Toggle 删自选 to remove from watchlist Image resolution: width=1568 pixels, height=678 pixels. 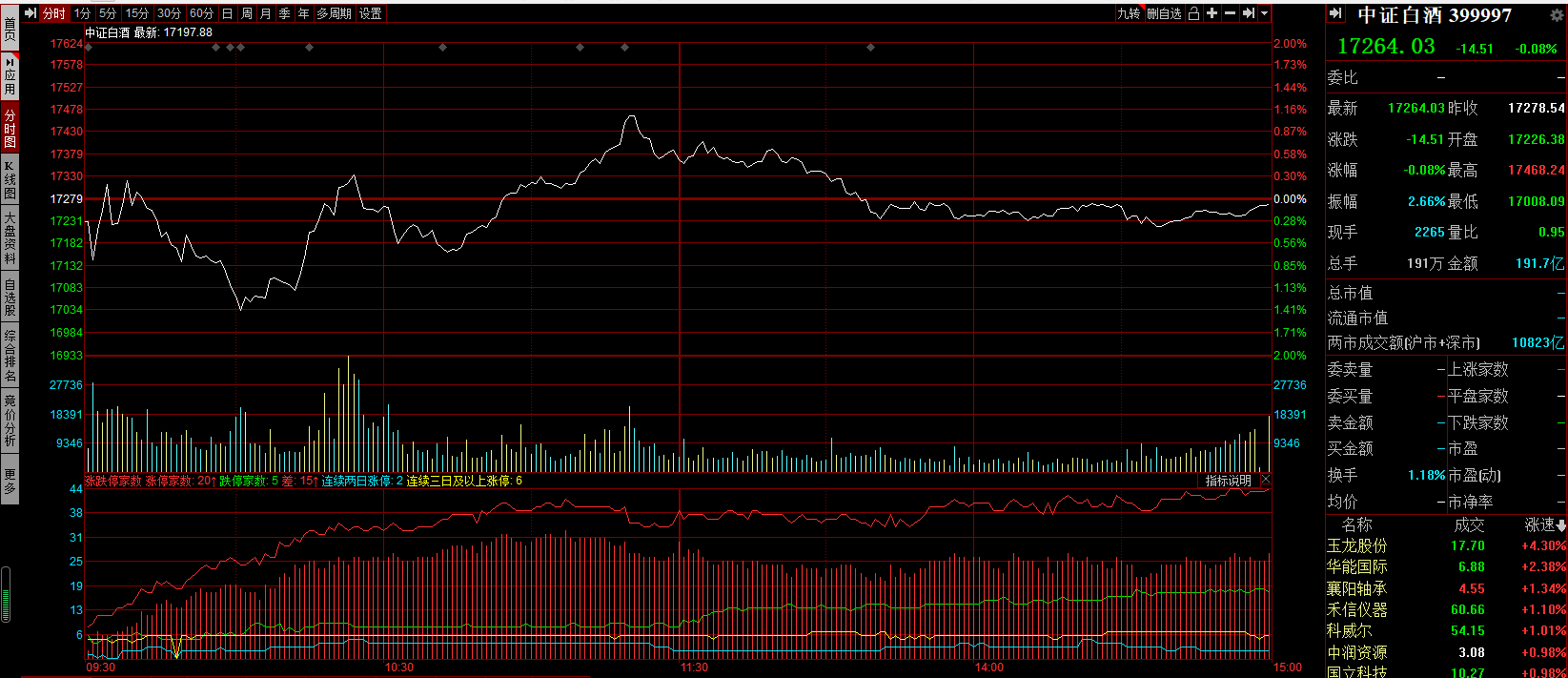1164,13
